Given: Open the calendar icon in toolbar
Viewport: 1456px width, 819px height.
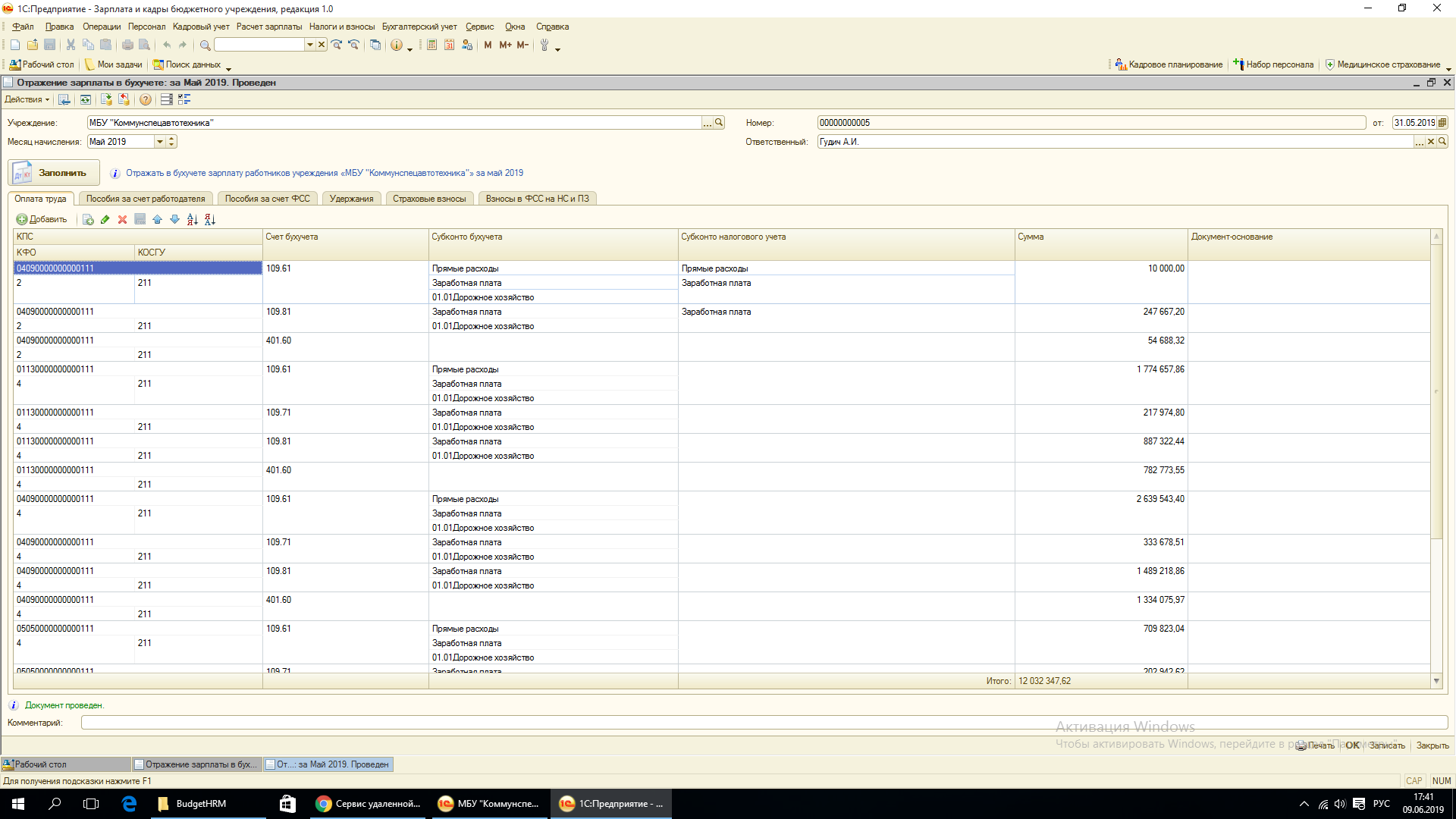Looking at the screenshot, I should (449, 45).
